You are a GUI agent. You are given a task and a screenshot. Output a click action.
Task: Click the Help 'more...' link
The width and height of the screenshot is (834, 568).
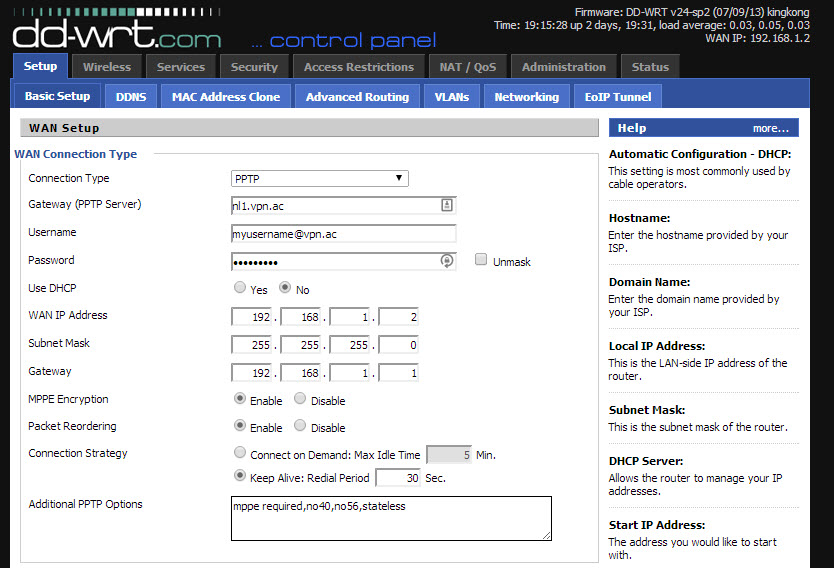[771, 128]
